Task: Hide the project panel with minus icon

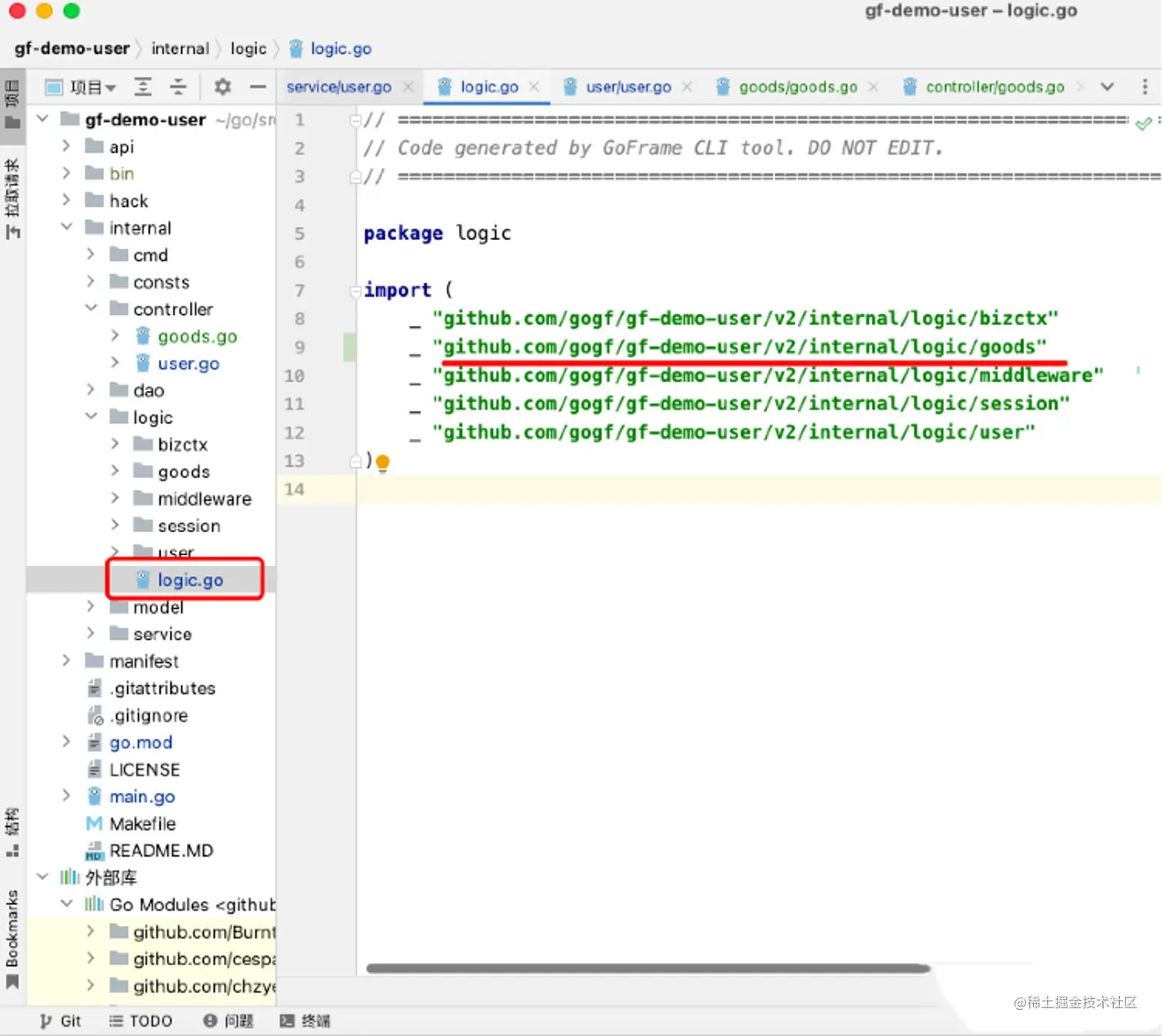Action: [x=258, y=87]
